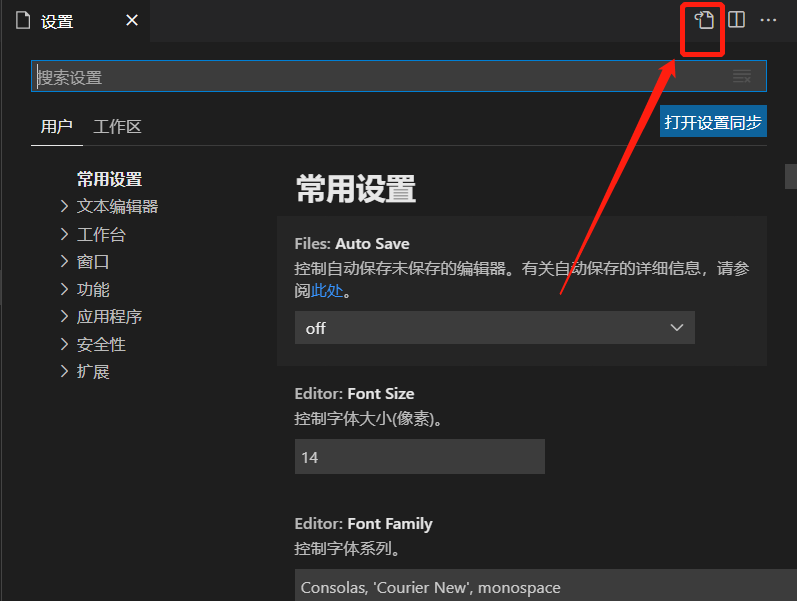Click the 打开设置同步 button
Image resolution: width=797 pixels, height=601 pixels.
pos(713,122)
